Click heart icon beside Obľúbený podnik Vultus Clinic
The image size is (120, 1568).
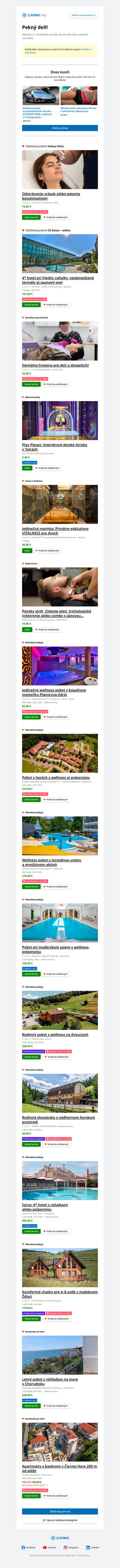pyautogui.click(x=24, y=146)
